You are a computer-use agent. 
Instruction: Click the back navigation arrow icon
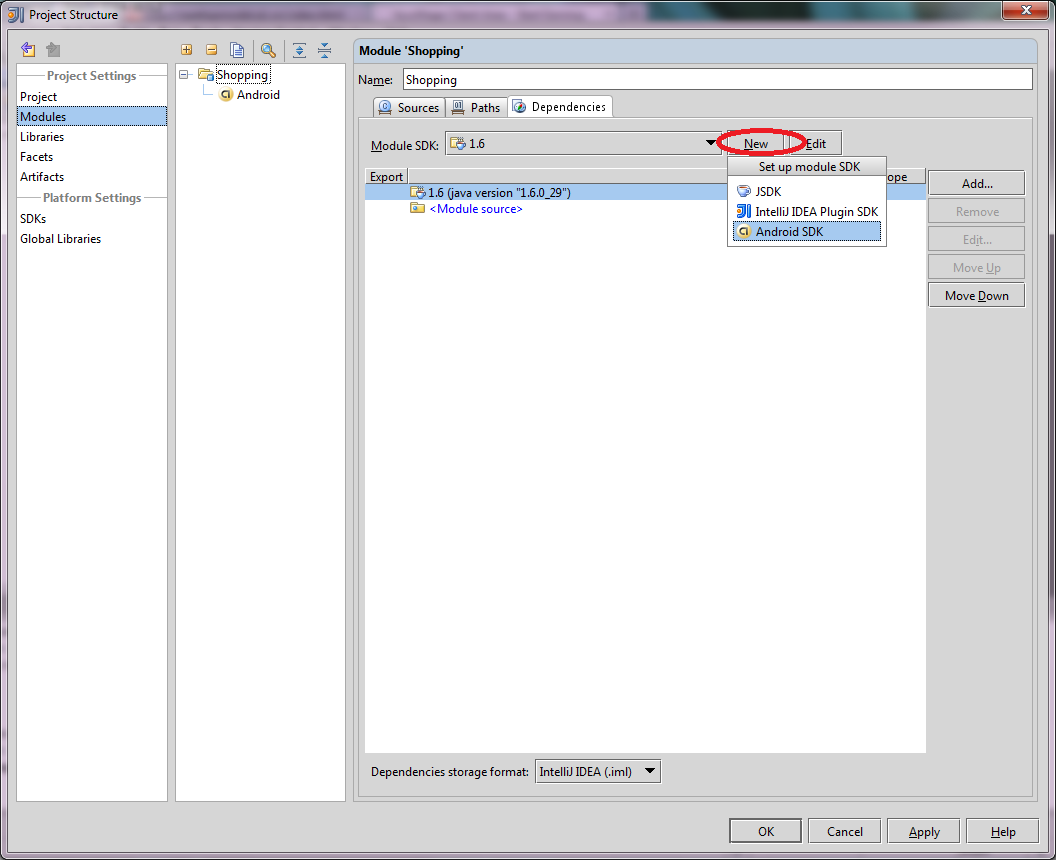tap(28, 49)
